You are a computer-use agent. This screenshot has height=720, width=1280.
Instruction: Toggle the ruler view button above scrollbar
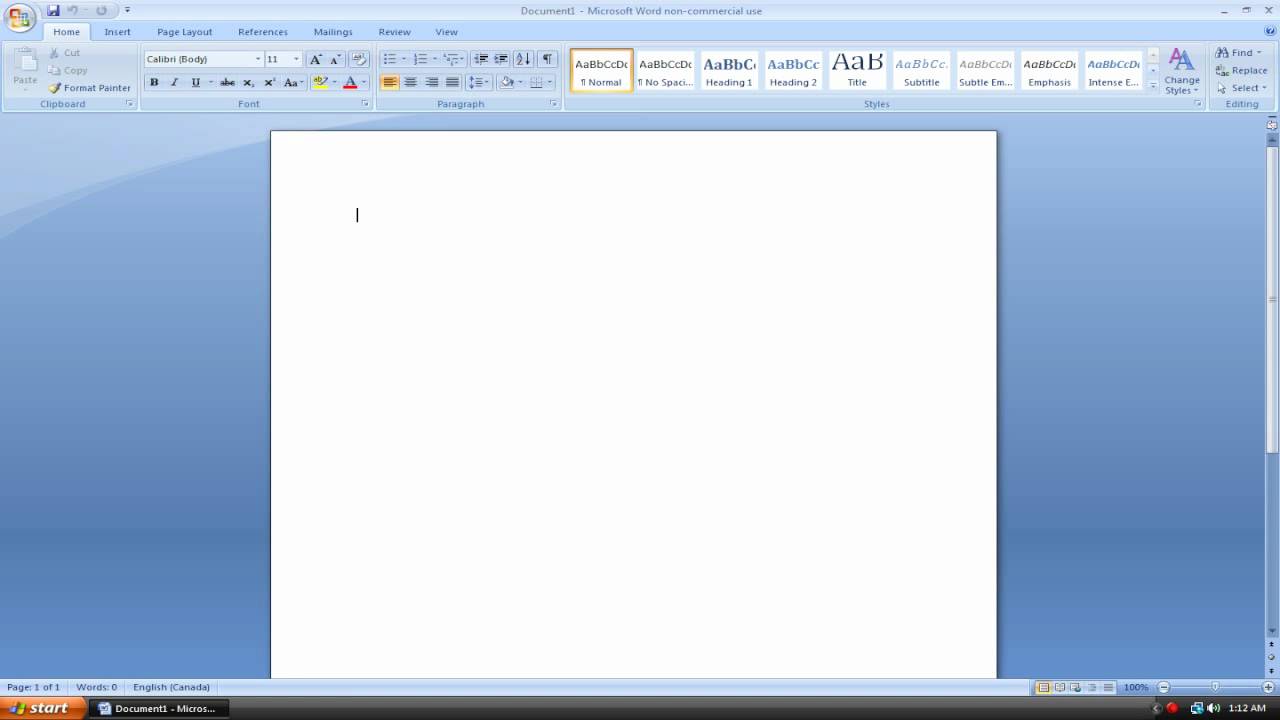(x=1272, y=125)
